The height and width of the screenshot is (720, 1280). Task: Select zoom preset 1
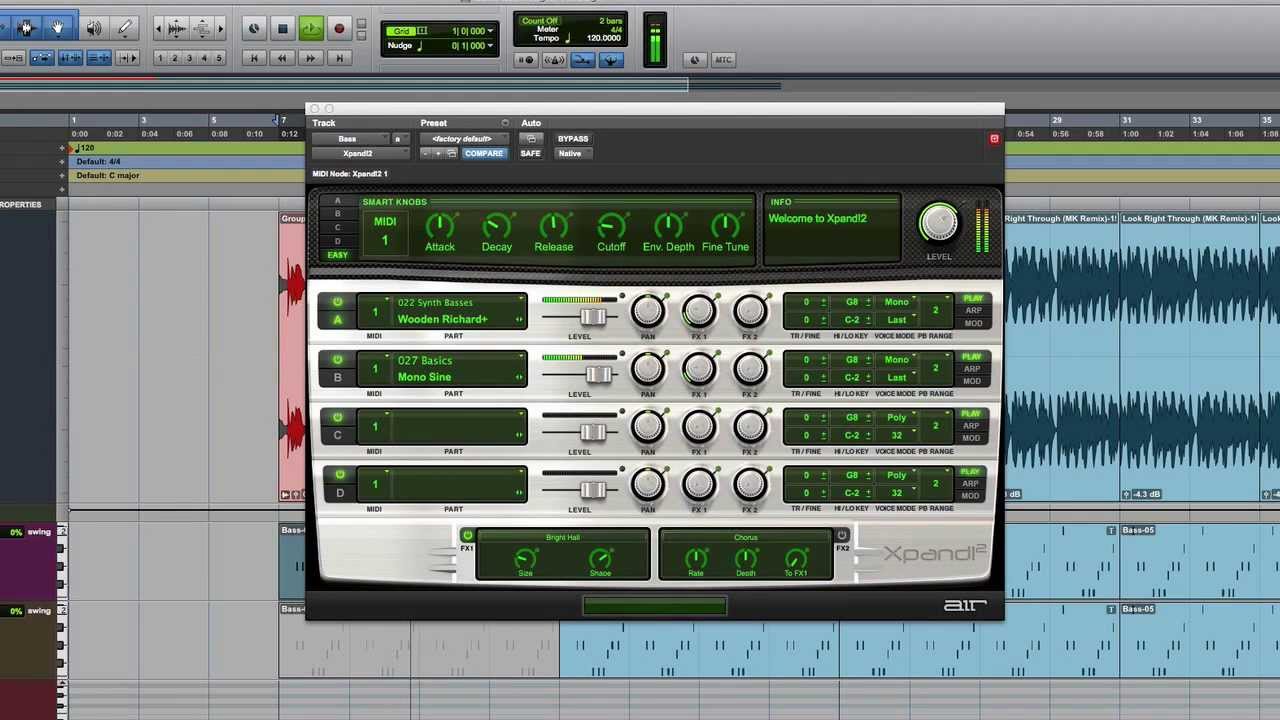pos(160,59)
